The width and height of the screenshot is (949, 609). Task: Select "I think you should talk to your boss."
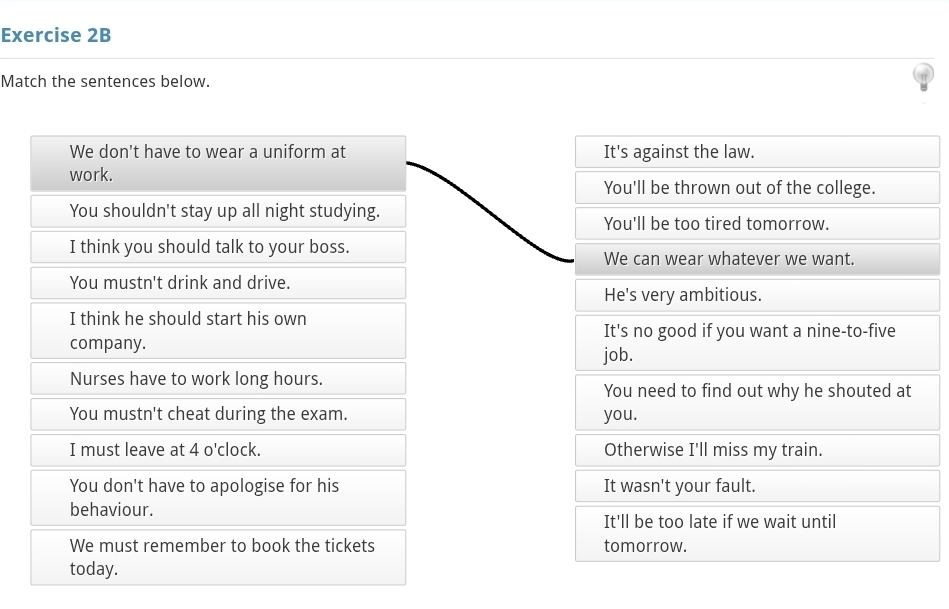(218, 247)
